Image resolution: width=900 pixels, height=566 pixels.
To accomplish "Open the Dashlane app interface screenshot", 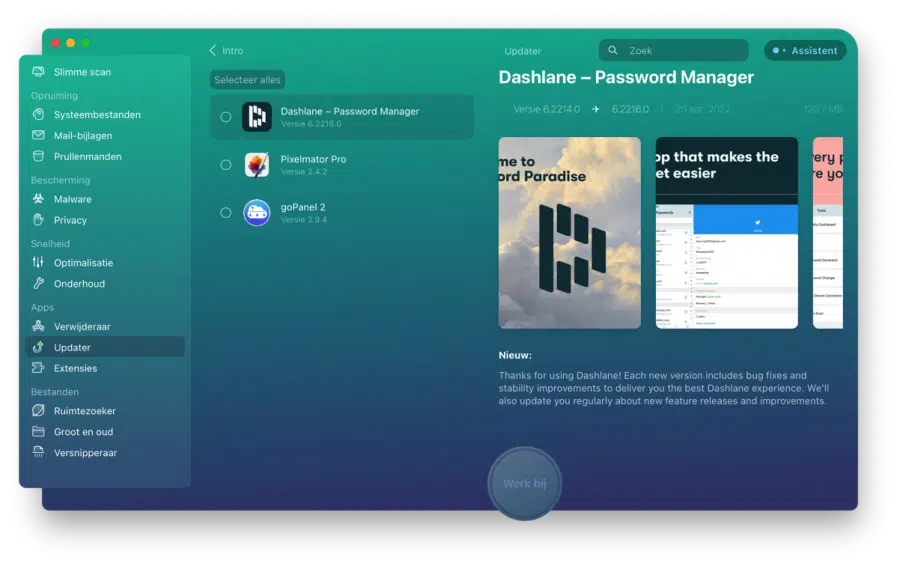I will pos(727,232).
